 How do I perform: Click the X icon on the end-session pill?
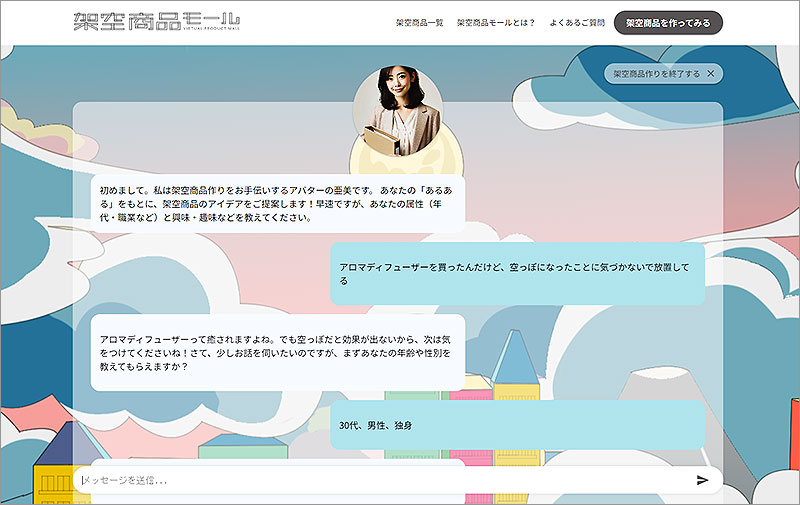click(710, 73)
